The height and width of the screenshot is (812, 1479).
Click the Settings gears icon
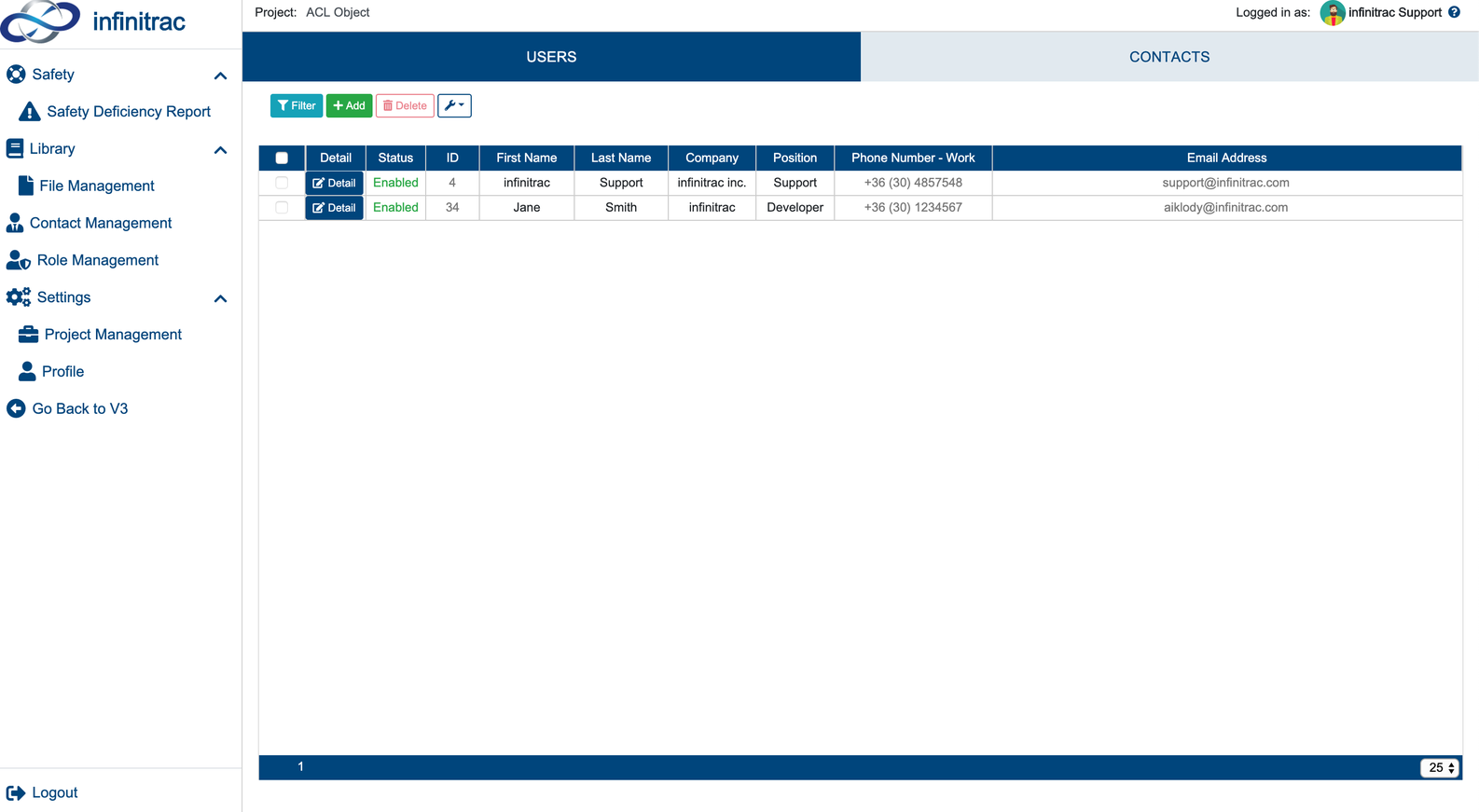coord(19,297)
